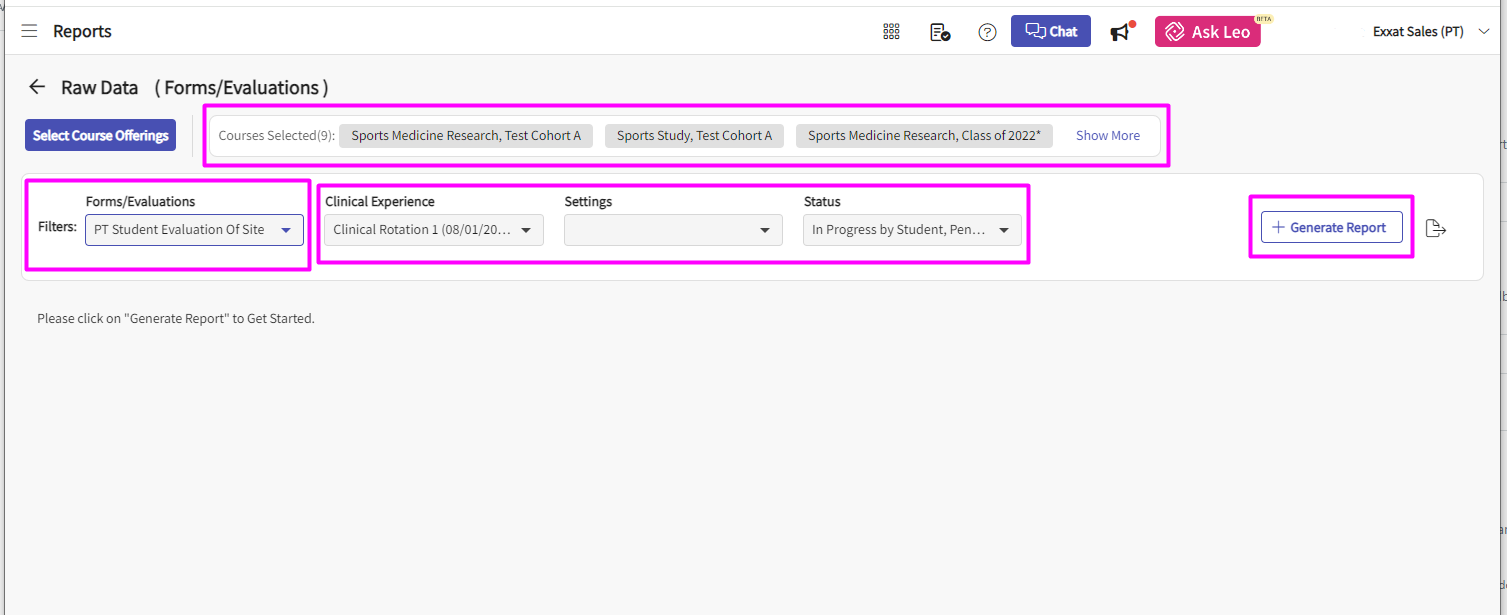Image resolution: width=1507 pixels, height=615 pixels.
Task: Click Show More to see all courses
Action: tap(1107, 136)
